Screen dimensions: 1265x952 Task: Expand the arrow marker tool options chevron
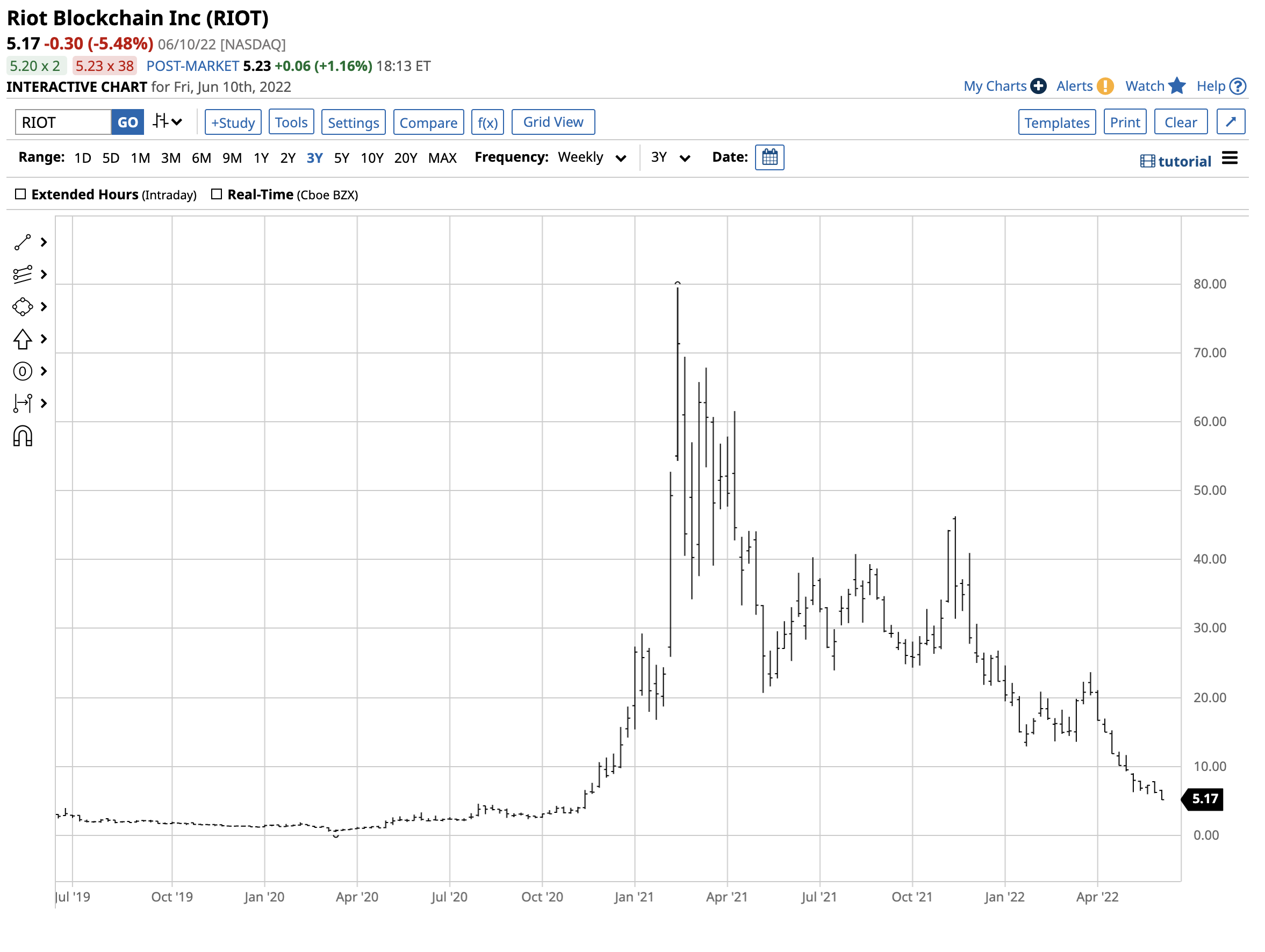(x=44, y=339)
